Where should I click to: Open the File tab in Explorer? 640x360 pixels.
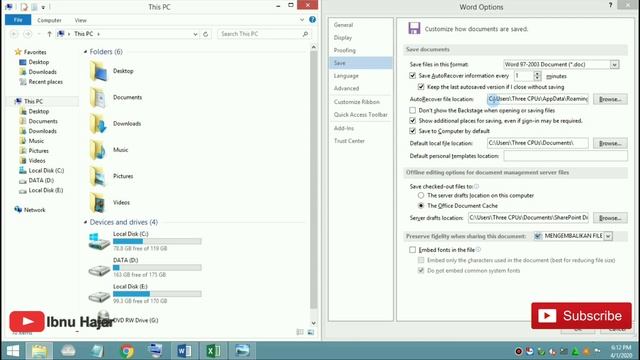click(x=18, y=20)
